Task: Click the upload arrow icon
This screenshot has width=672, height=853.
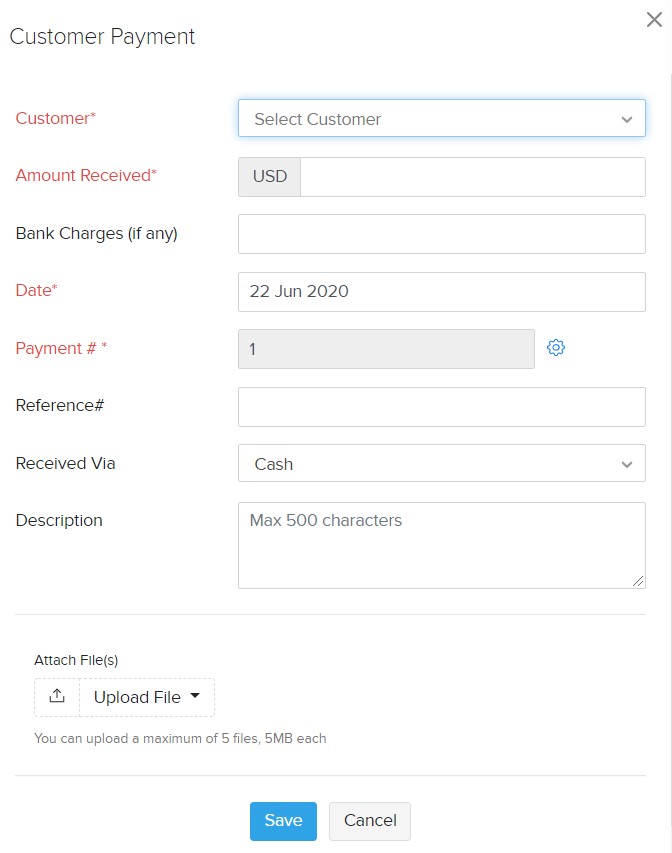Action: point(57,696)
